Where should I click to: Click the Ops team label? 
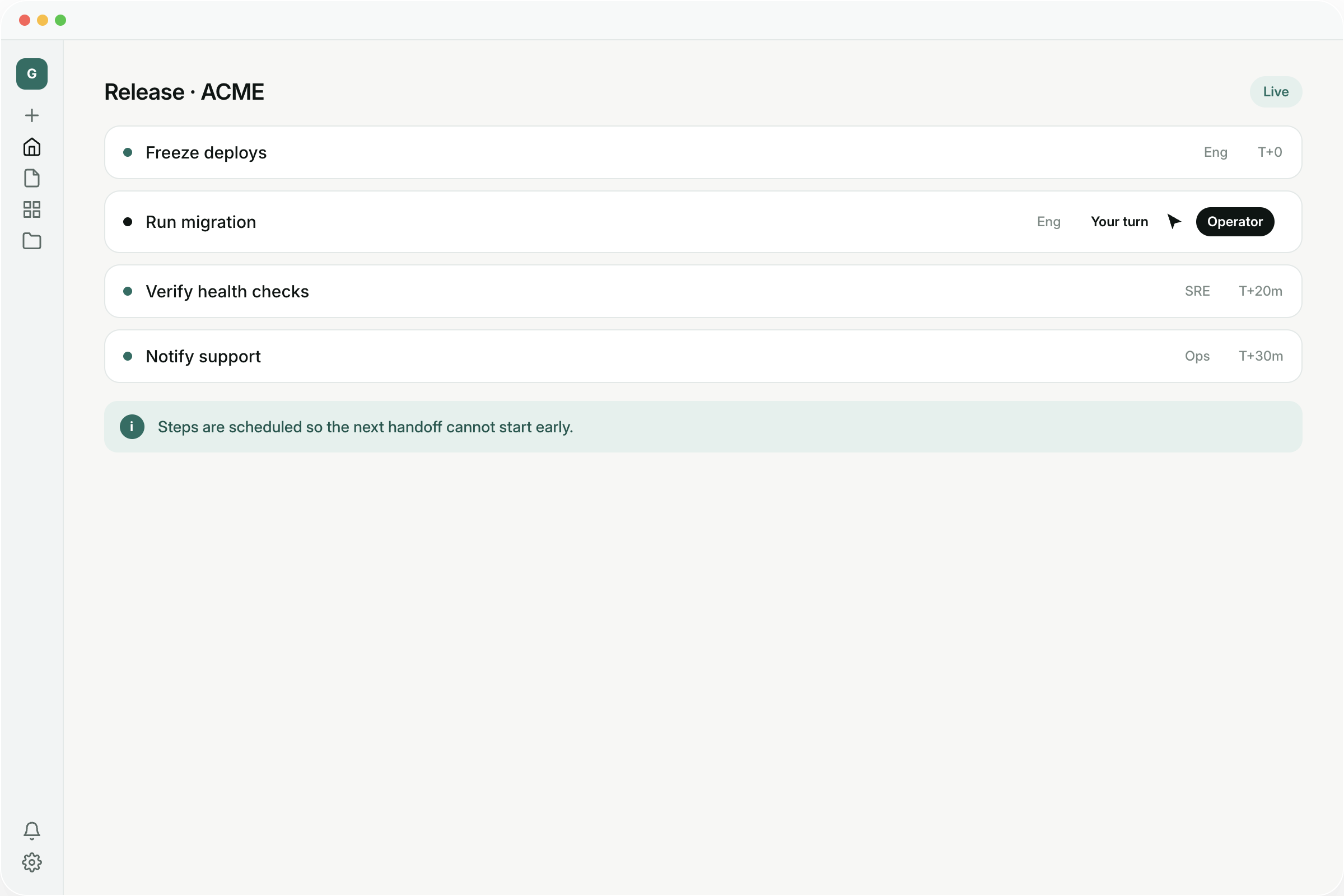point(1197,356)
